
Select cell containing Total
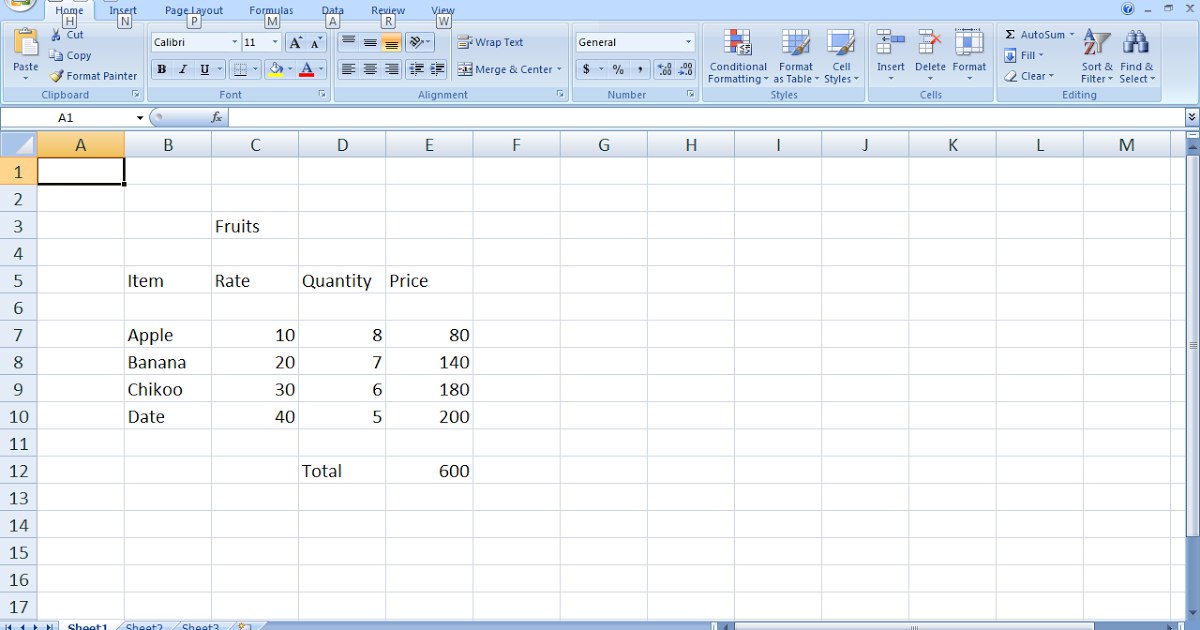coord(341,471)
